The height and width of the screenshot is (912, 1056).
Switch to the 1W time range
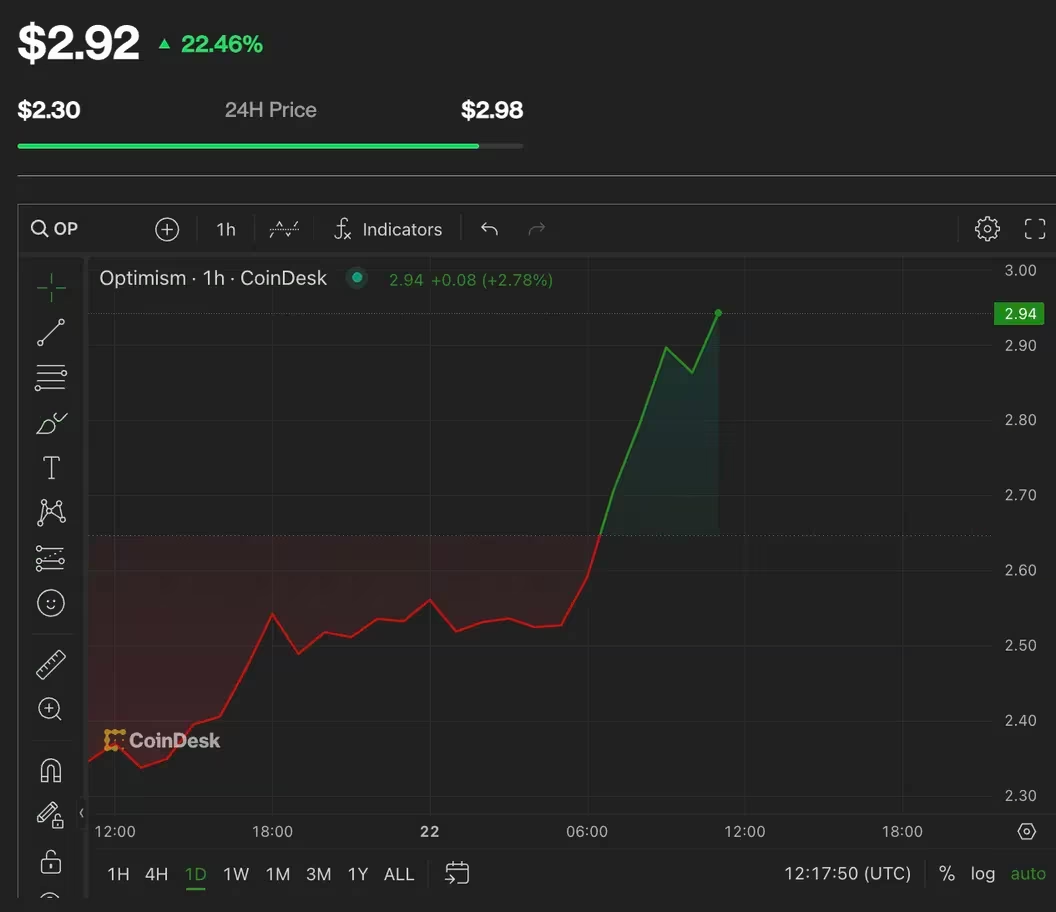click(236, 875)
